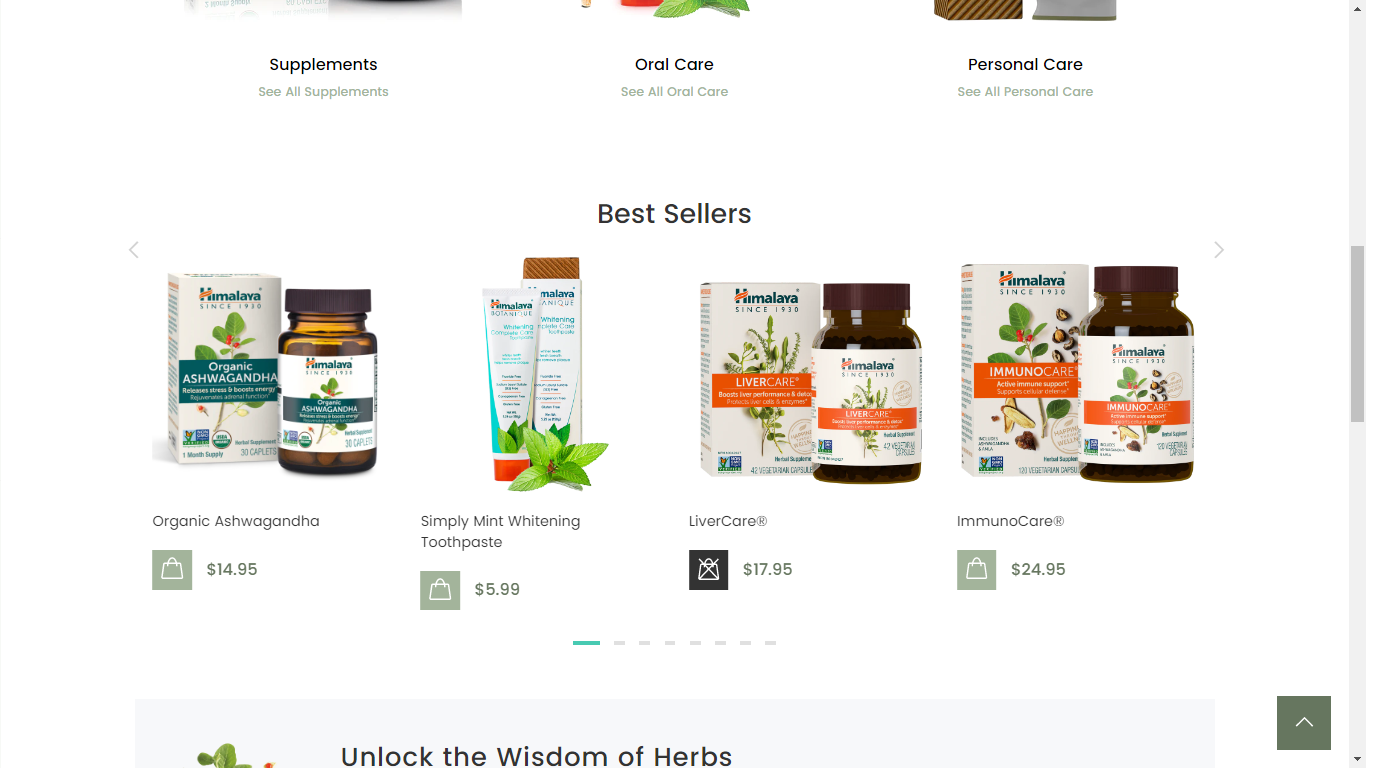The image size is (1400, 768).
Task: Select the active first carousel indicator
Action: tap(586, 643)
